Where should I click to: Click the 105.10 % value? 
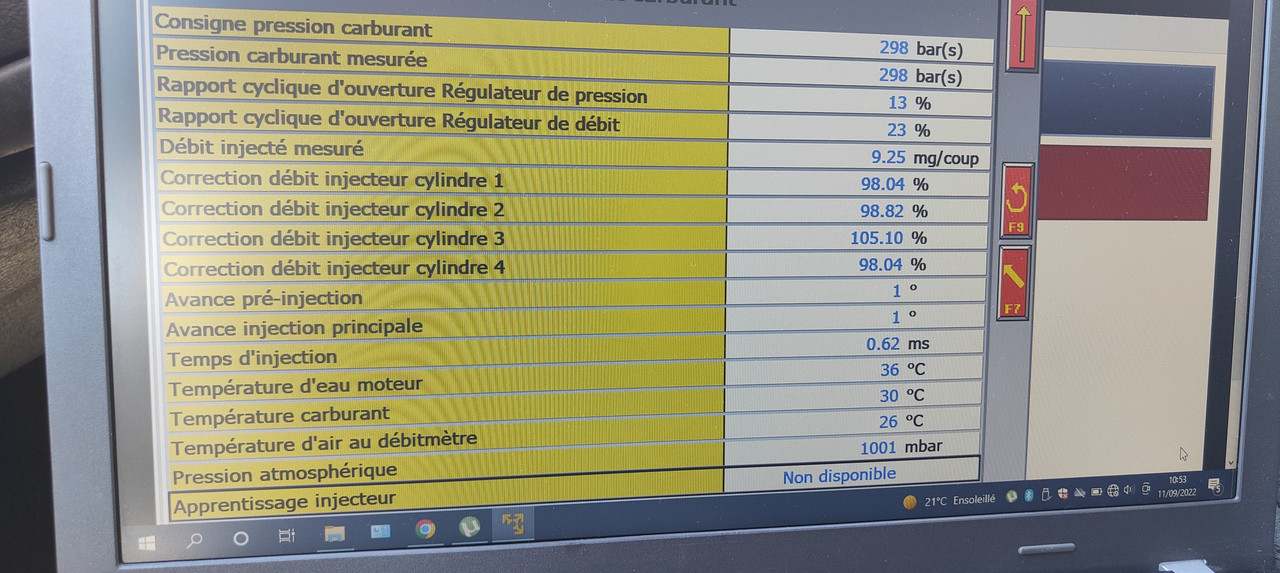pos(888,238)
